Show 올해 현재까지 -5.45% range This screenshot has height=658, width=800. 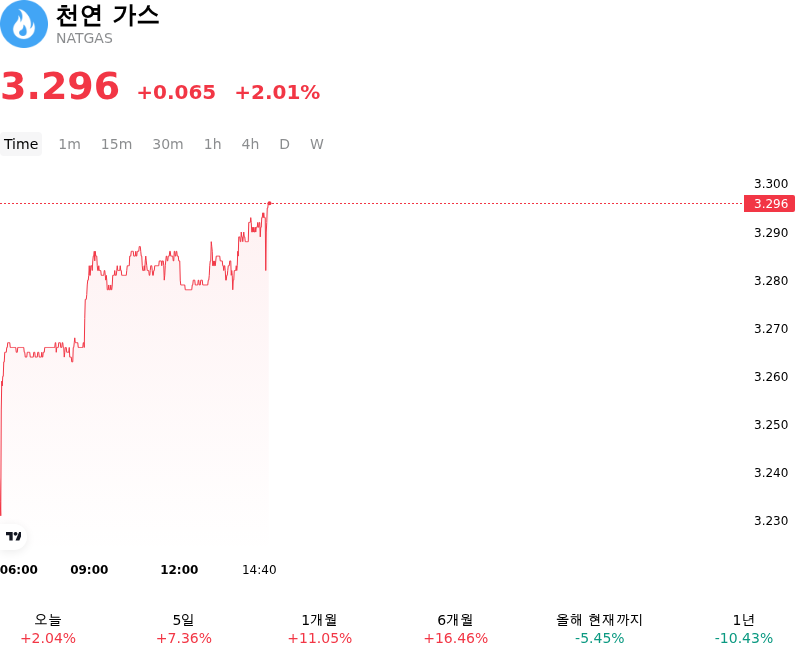tap(599, 629)
